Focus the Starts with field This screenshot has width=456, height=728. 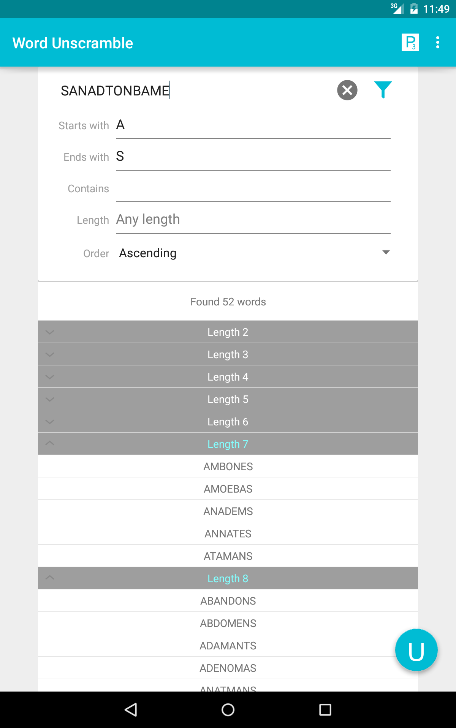pyautogui.click(x=253, y=125)
